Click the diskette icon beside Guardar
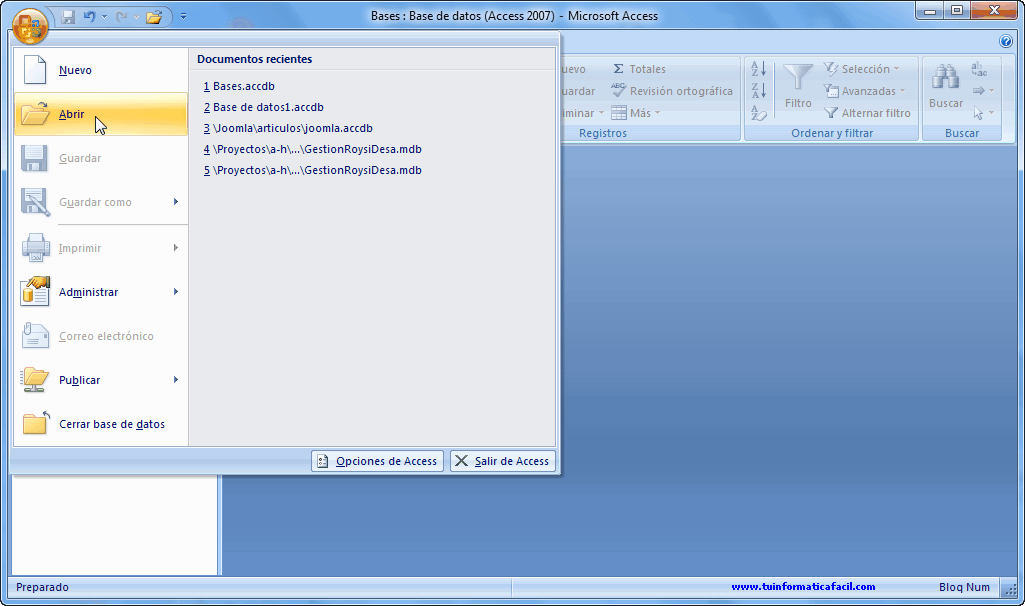Viewport: 1025px width, 606px height. (x=34, y=158)
